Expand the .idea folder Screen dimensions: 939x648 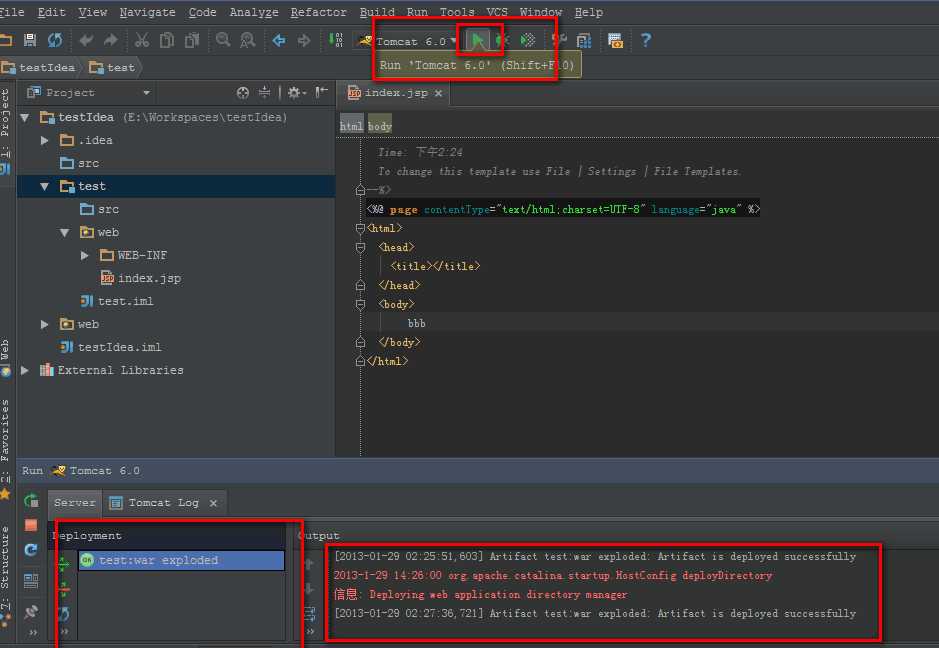click(45, 140)
